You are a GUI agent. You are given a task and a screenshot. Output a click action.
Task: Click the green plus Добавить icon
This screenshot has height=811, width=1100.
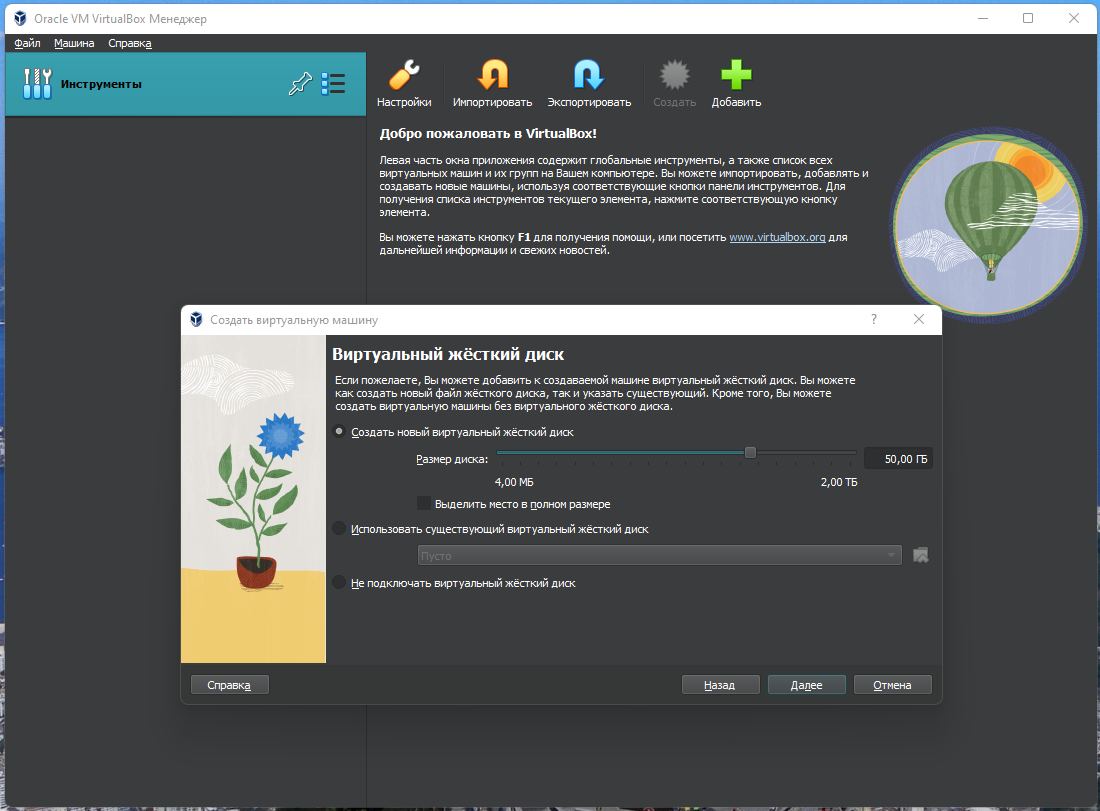pyautogui.click(x=736, y=74)
